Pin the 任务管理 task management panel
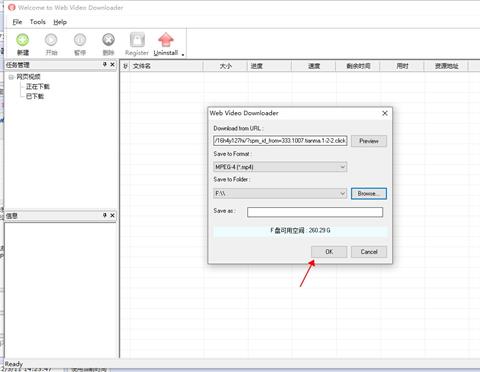 [105, 64]
